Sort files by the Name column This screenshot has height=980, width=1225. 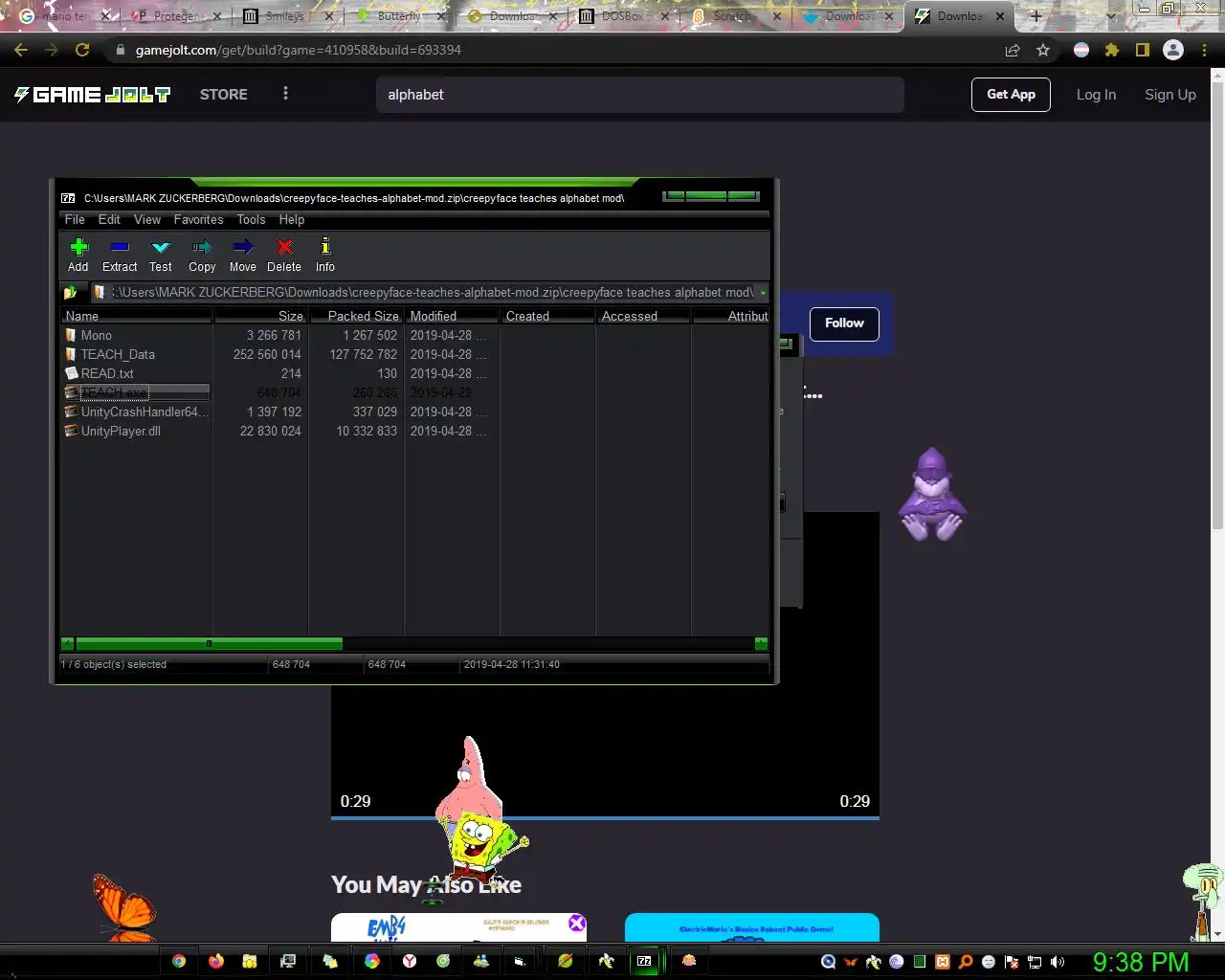click(x=137, y=316)
